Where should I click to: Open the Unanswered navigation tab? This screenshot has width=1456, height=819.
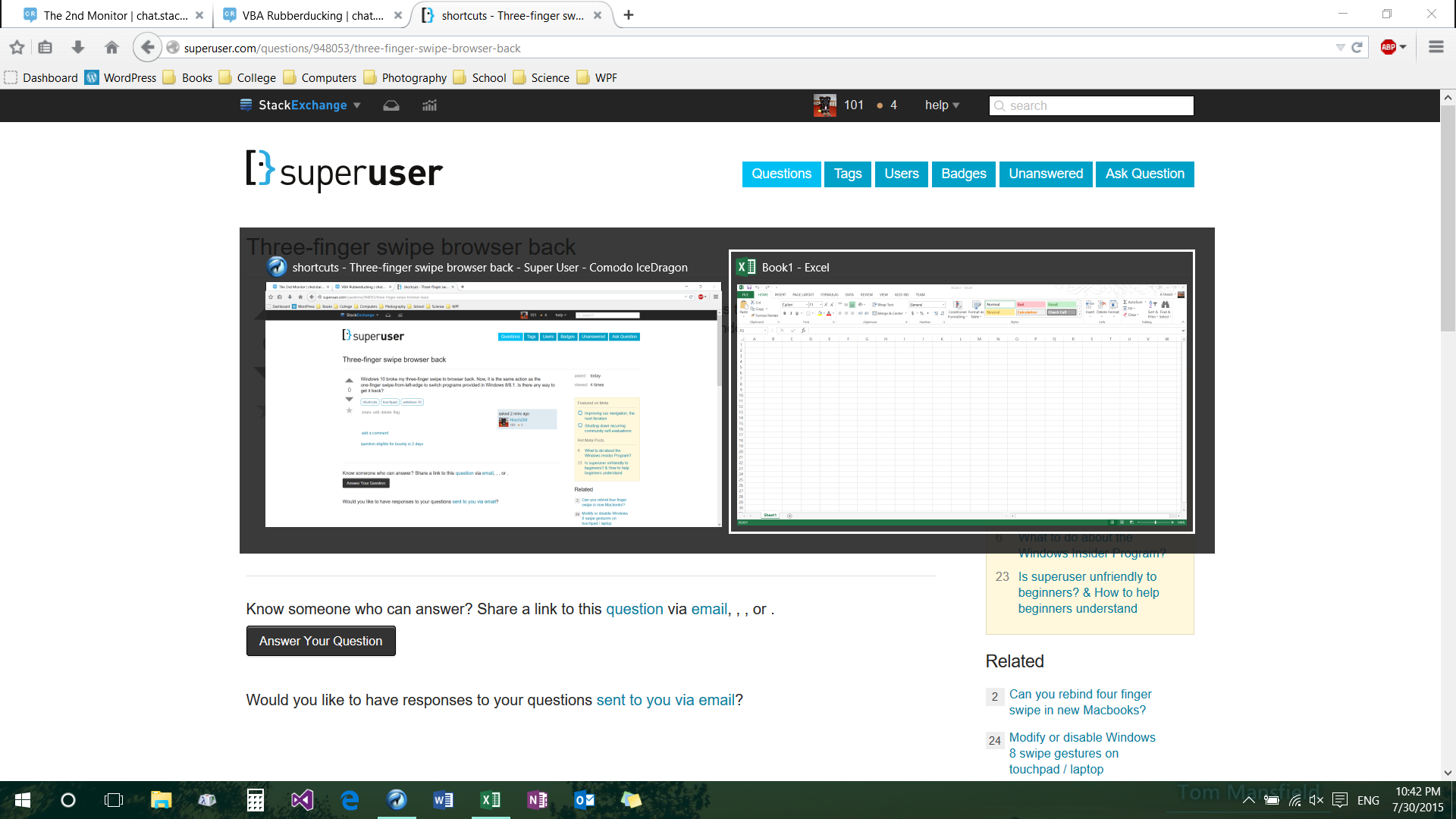(1046, 174)
